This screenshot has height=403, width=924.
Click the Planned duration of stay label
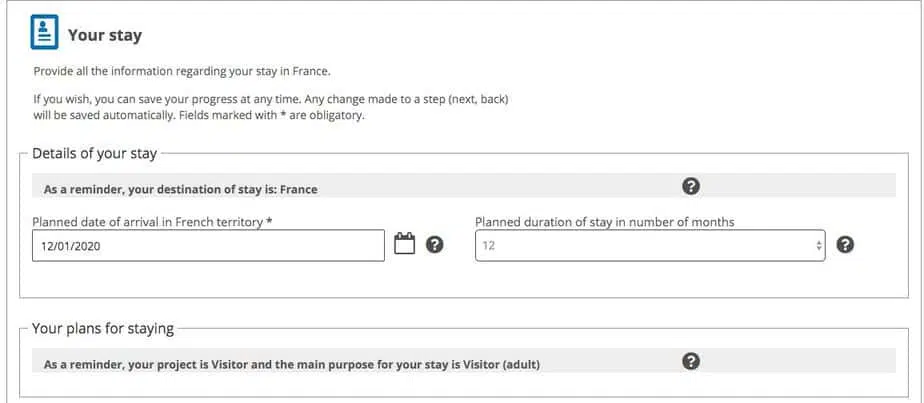[x=605, y=222]
